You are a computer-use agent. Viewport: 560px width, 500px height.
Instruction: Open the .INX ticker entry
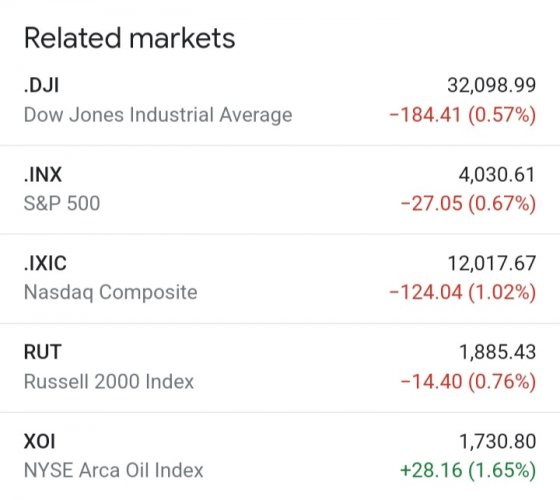click(x=43, y=174)
